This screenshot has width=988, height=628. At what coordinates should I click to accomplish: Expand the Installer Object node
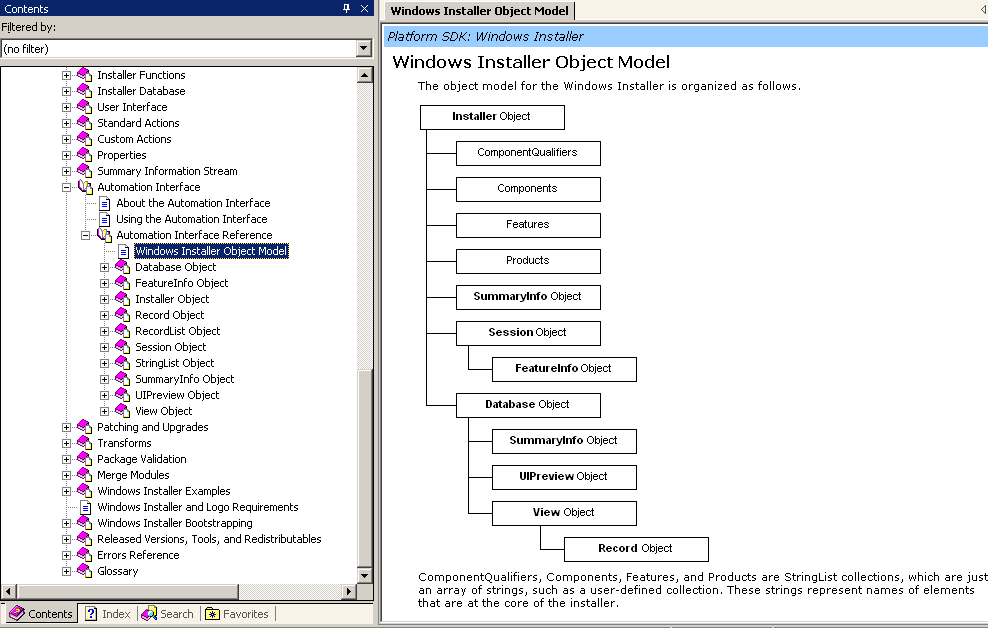point(105,299)
